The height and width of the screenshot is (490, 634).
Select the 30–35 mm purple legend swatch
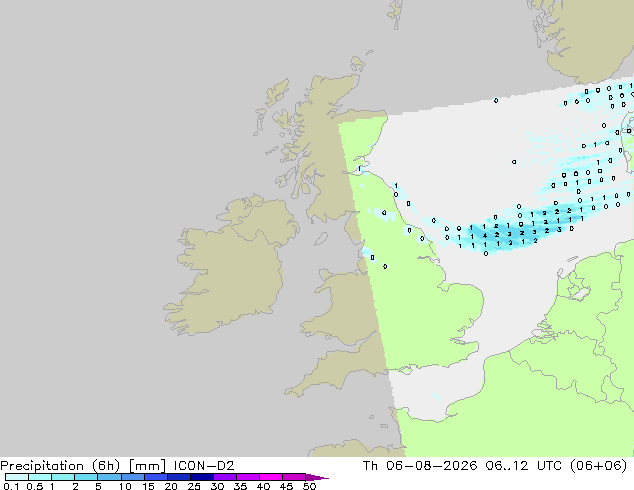pos(224,477)
